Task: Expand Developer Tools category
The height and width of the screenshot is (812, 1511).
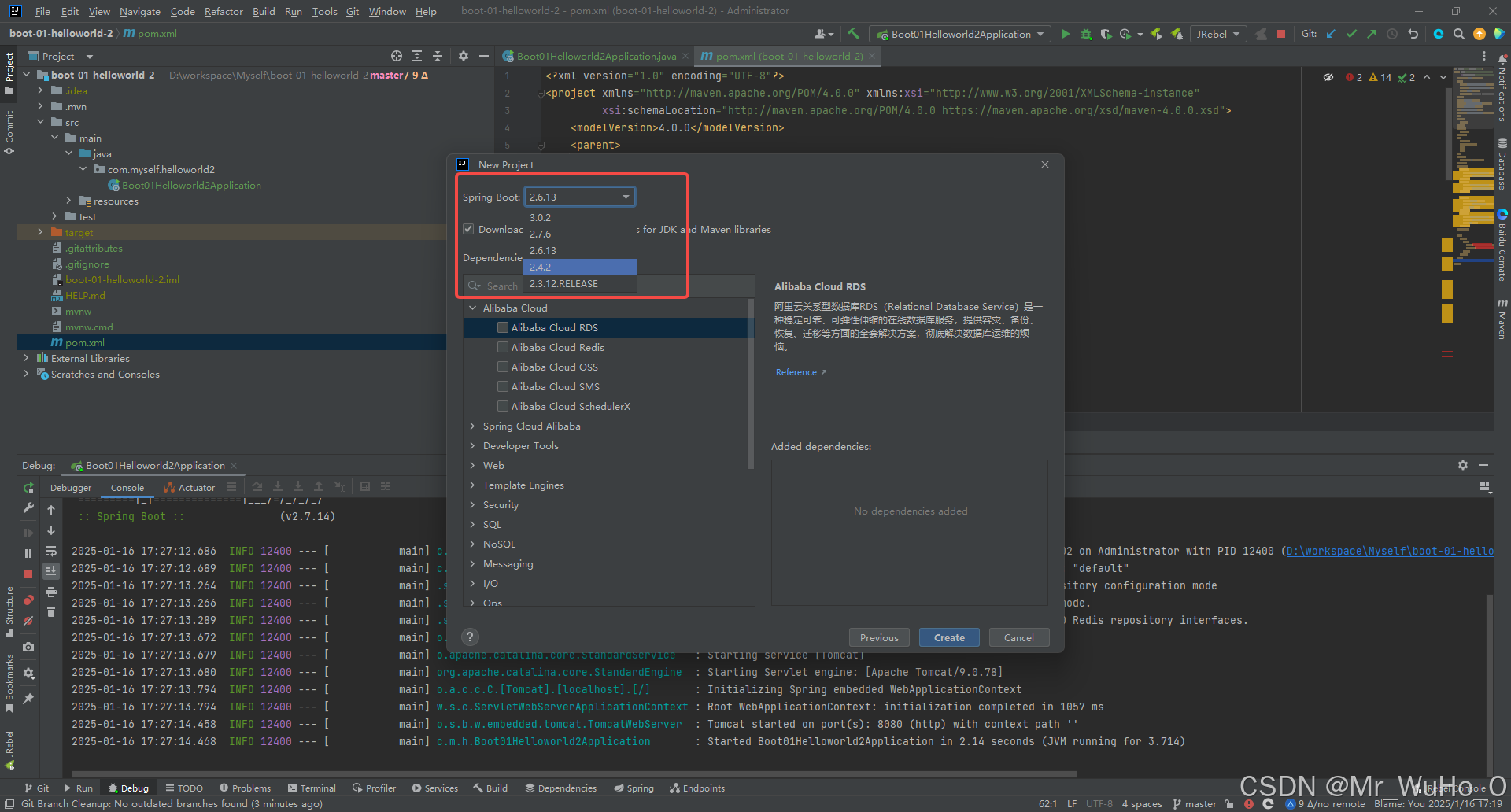Action: point(473,445)
